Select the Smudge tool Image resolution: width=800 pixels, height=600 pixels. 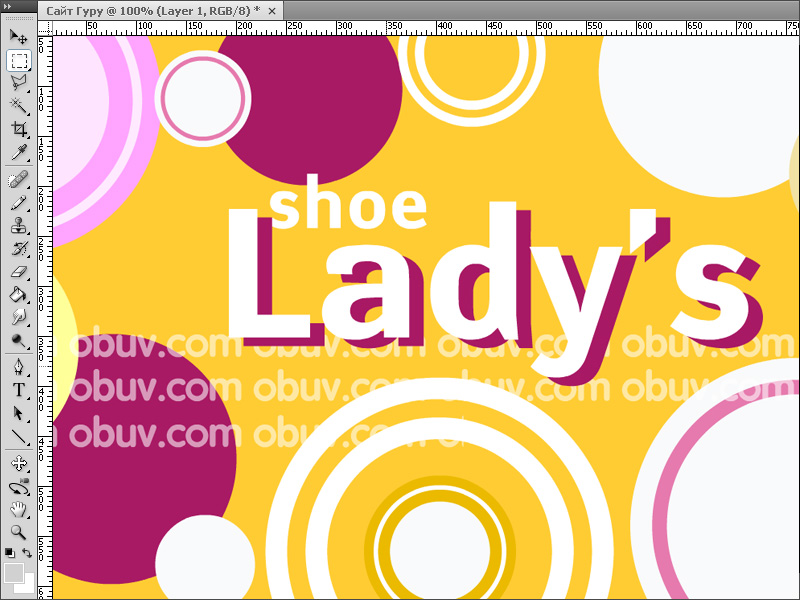click(18, 317)
